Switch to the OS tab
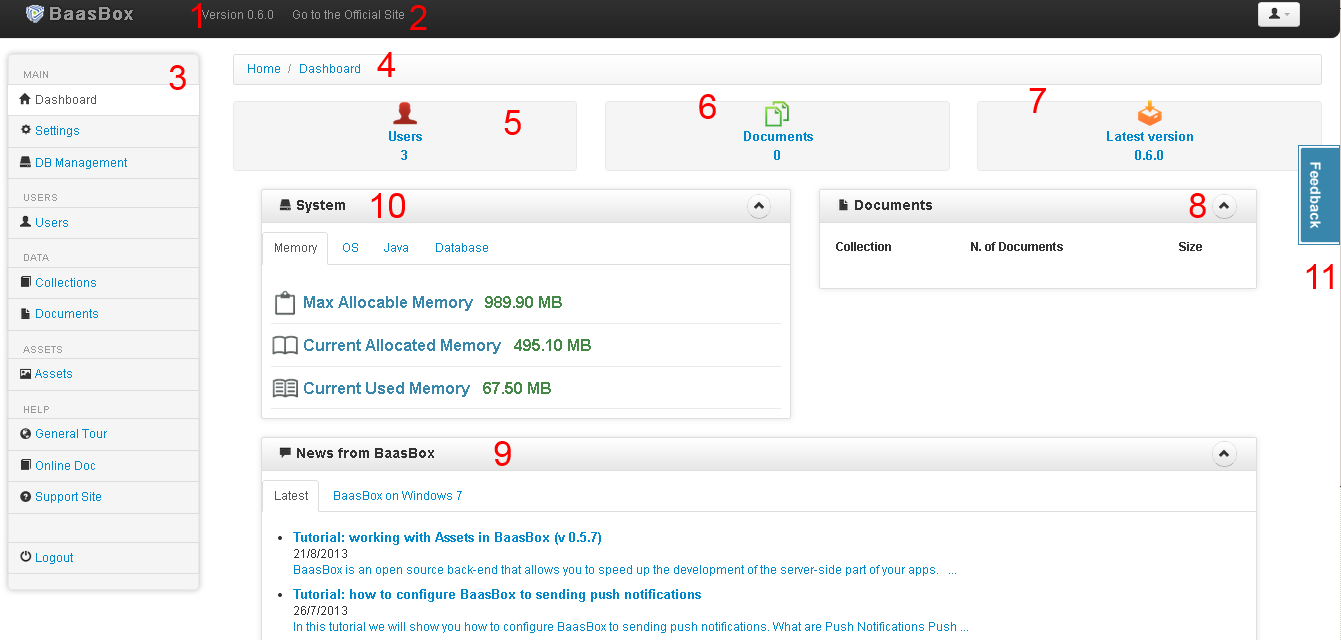The height and width of the screenshot is (640, 1341). click(350, 248)
